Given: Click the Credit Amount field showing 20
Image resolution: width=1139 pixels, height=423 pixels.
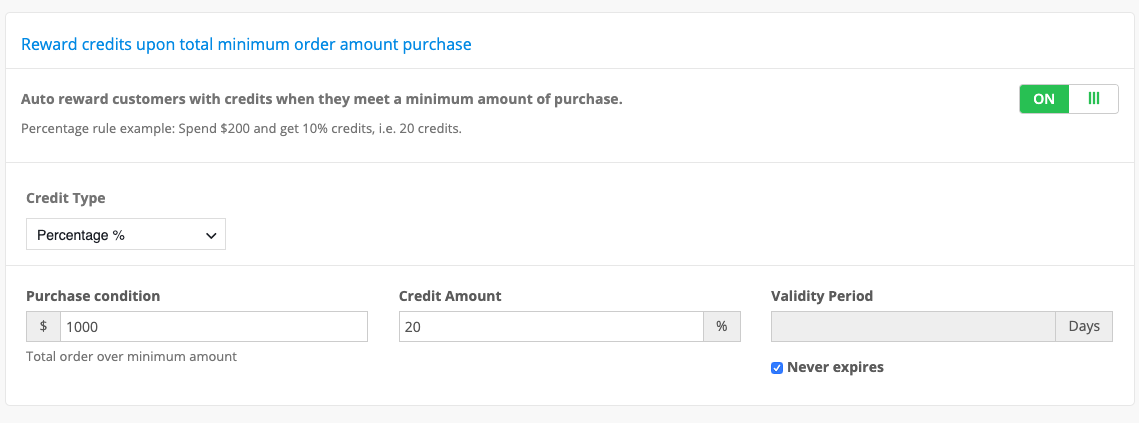Looking at the screenshot, I should click(551, 327).
